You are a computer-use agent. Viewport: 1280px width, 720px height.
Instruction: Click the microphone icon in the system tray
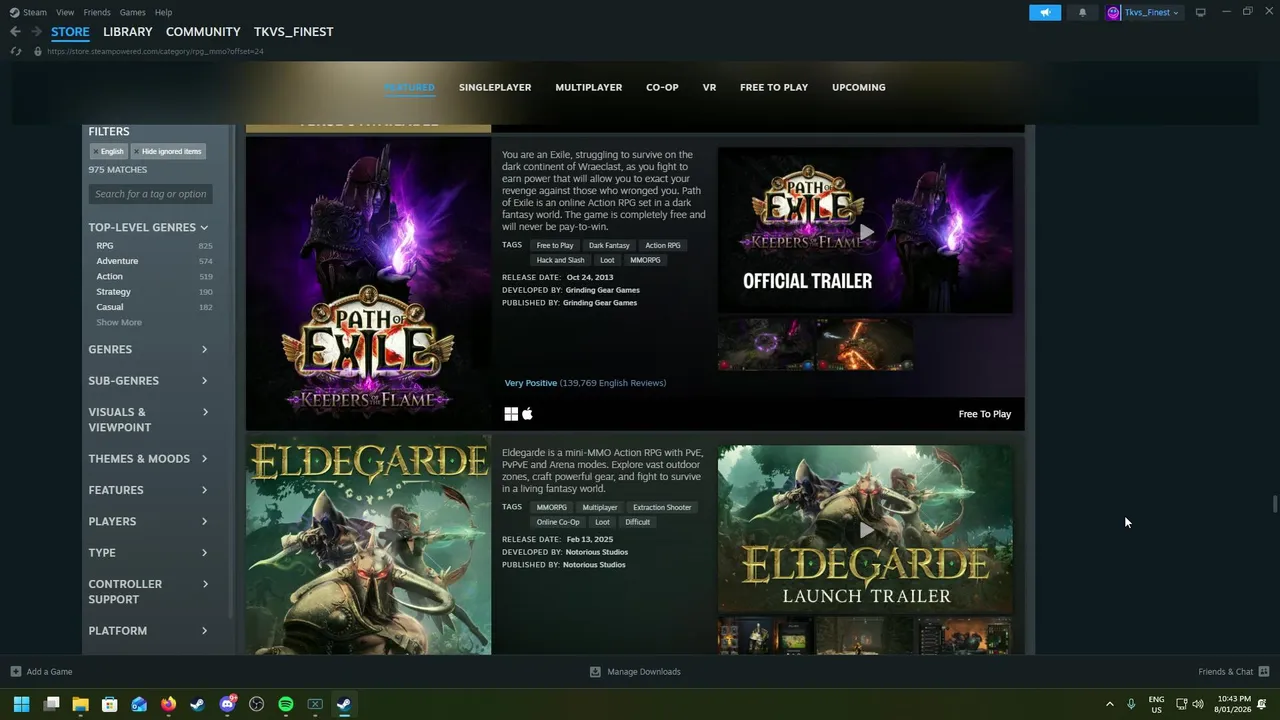[x=1131, y=704]
